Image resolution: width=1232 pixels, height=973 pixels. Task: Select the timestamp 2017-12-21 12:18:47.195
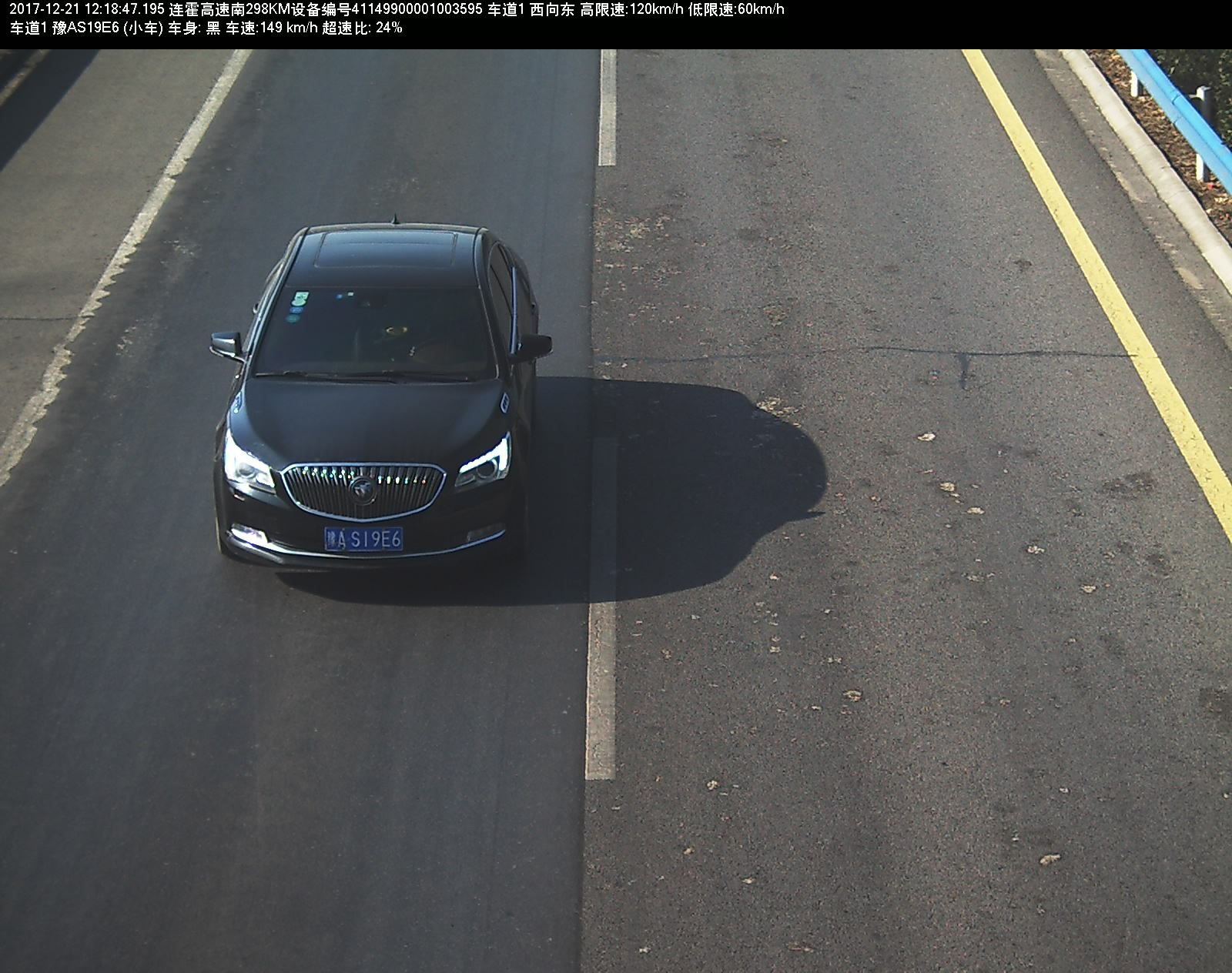pyautogui.click(x=86, y=9)
